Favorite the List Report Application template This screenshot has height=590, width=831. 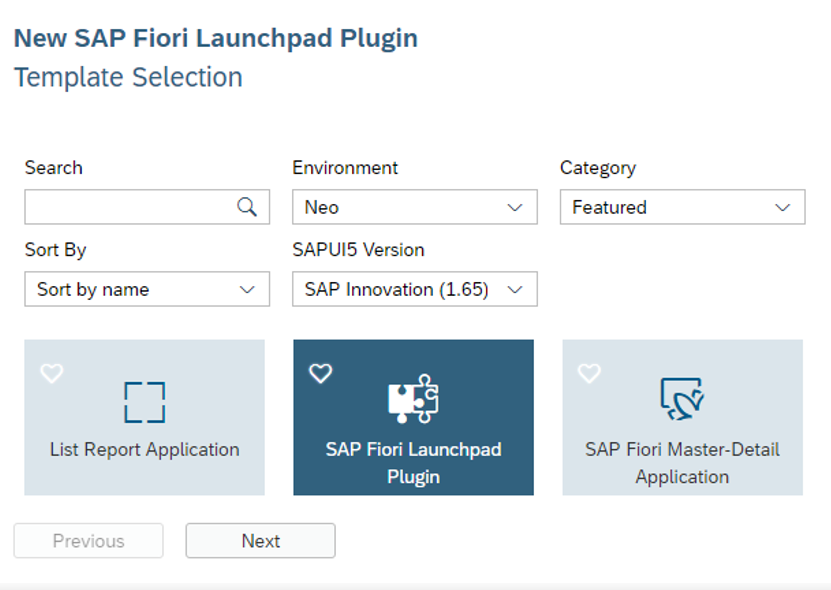coord(52,373)
